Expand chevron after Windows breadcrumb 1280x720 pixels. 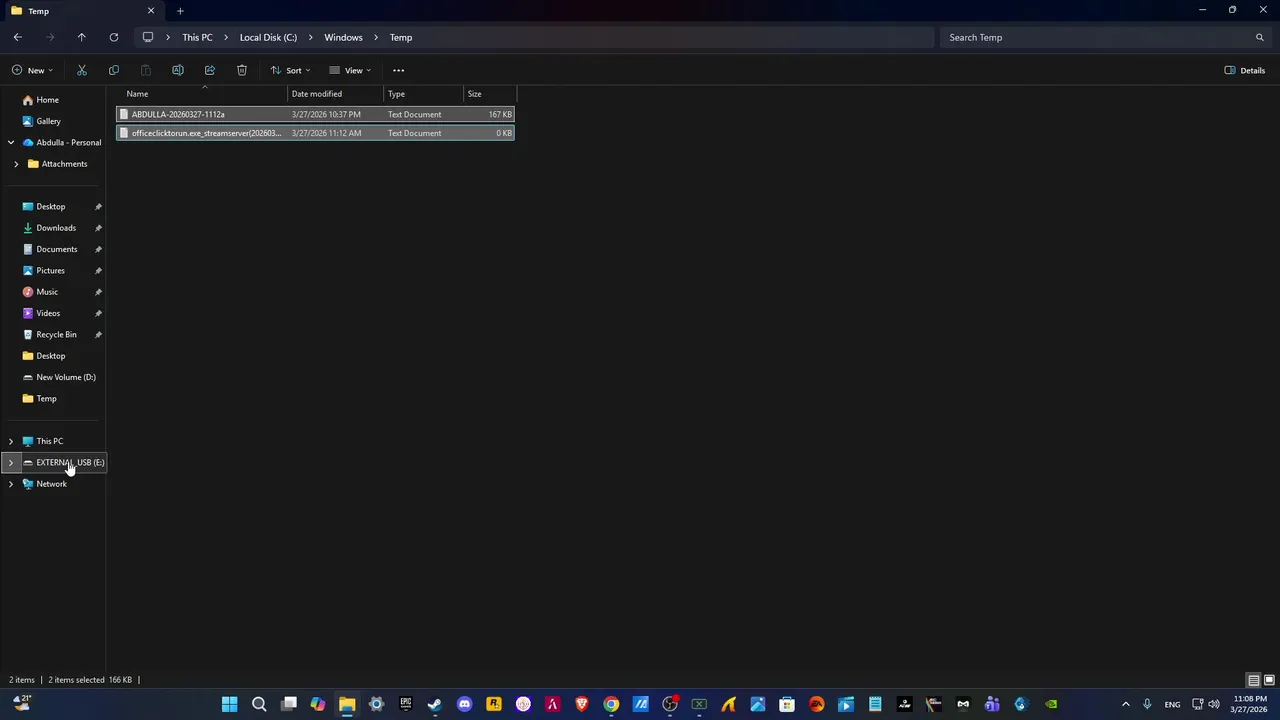pyautogui.click(x=377, y=37)
